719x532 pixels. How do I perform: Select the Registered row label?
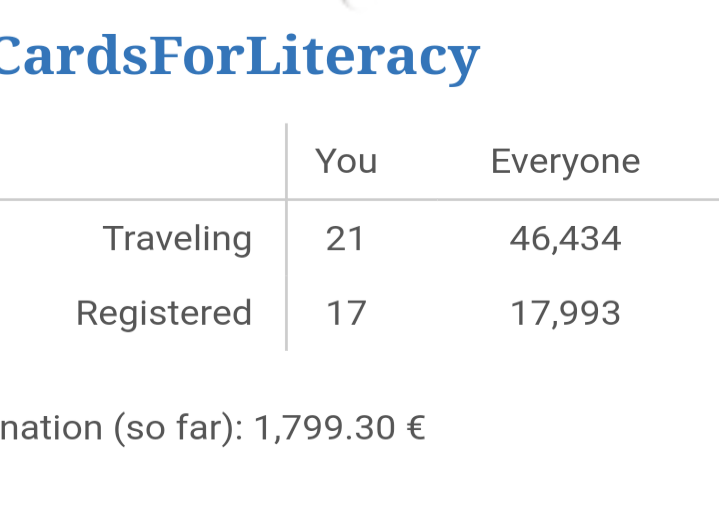point(164,314)
